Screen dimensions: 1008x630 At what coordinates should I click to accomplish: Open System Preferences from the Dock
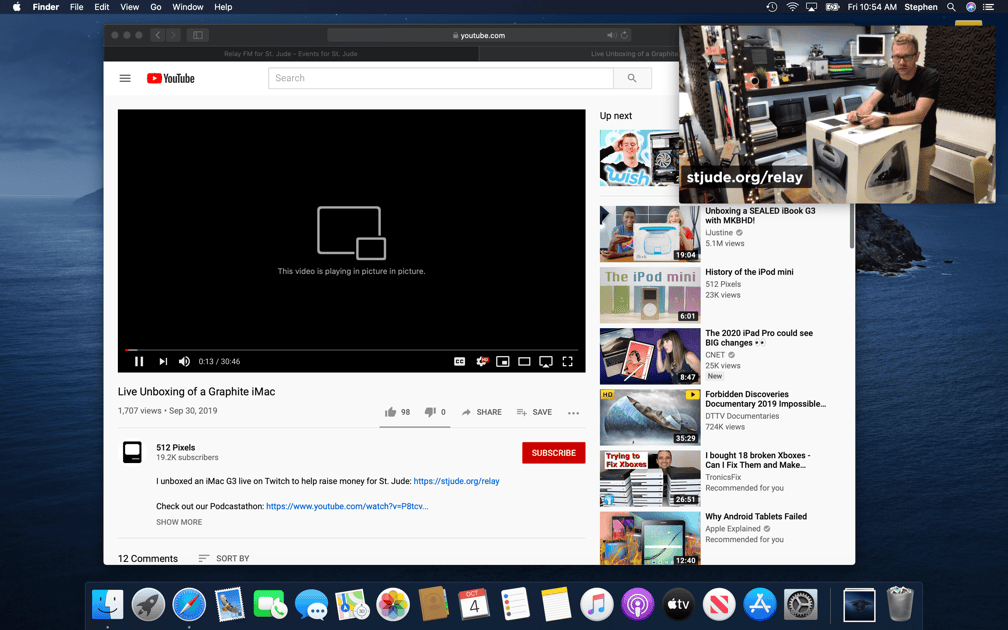pyautogui.click(x=800, y=604)
